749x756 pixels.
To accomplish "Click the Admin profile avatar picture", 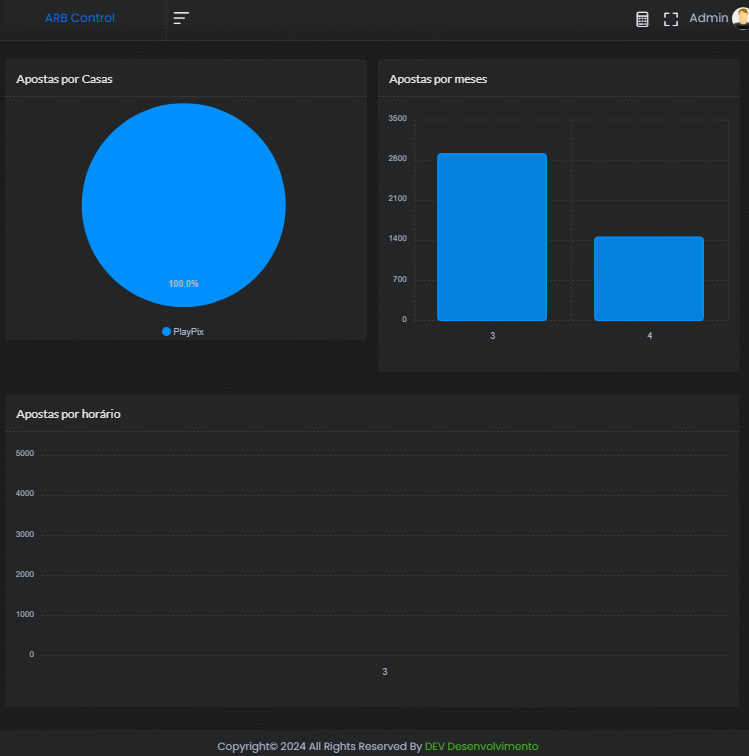I will coord(740,18).
